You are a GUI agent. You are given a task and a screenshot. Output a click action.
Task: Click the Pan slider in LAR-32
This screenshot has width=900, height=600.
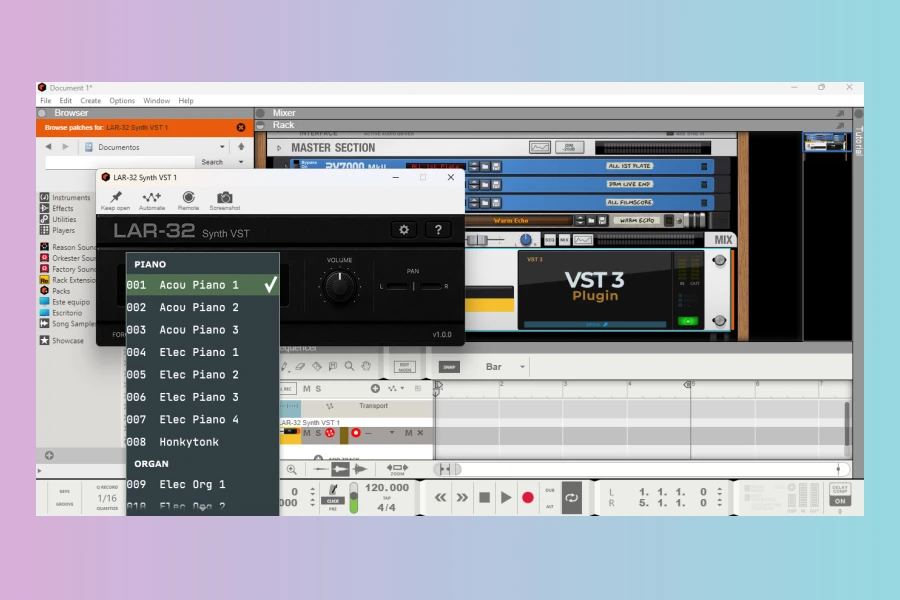coord(413,286)
